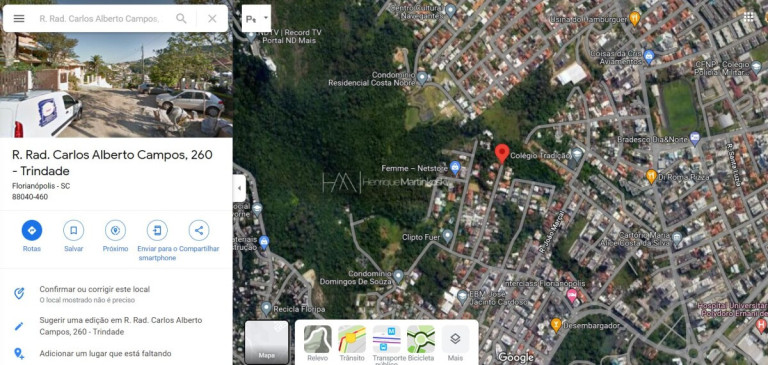The width and height of the screenshot is (768, 365).
Task: Click the Compartilhar share icon
Action: click(x=199, y=230)
